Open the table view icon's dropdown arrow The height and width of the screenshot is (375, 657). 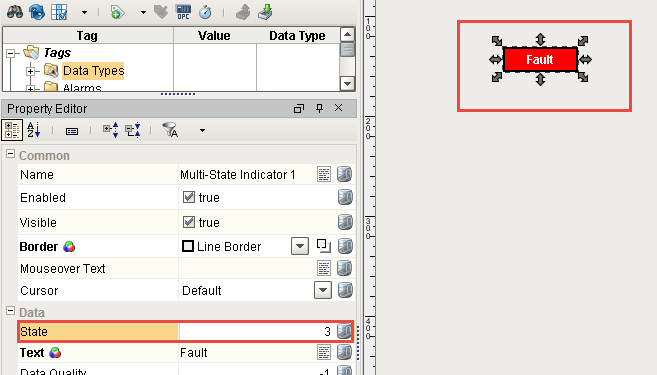pos(84,13)
